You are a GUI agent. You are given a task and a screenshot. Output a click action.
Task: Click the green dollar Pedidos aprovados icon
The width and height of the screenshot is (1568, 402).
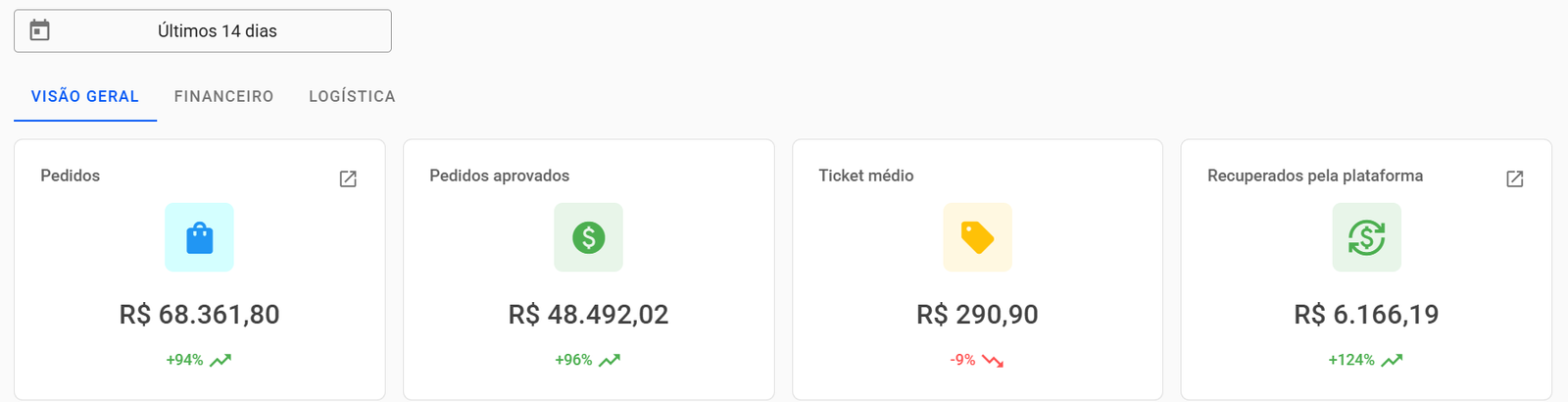click(588, 237)
